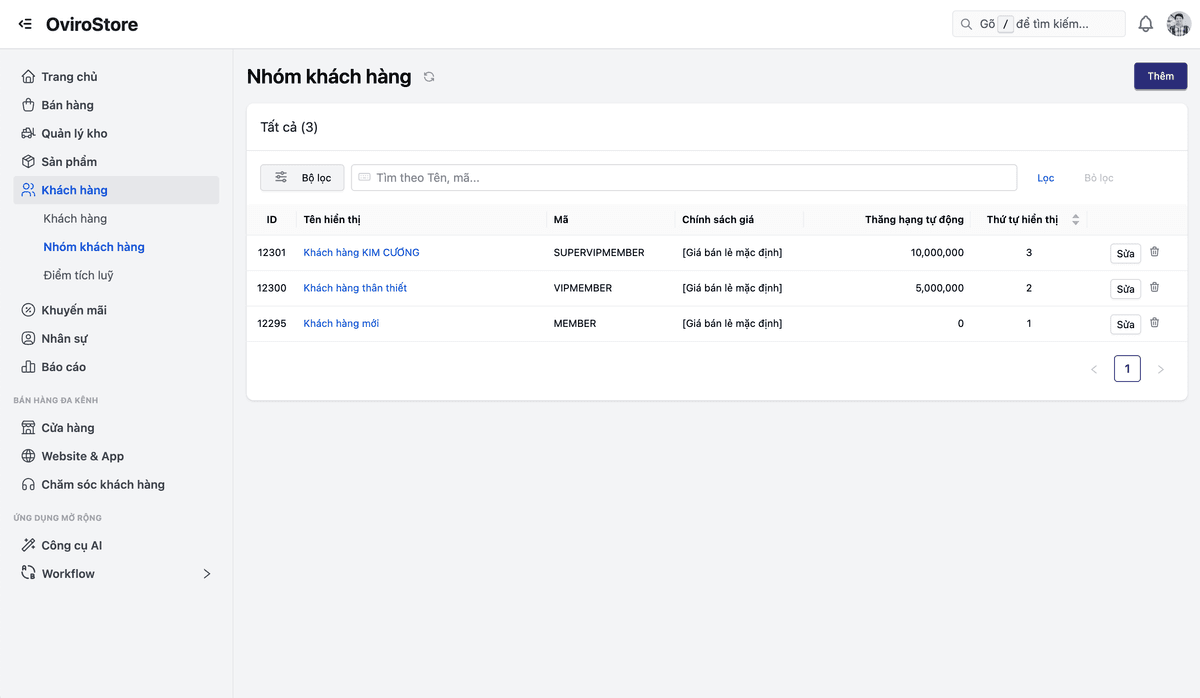1200x698 pixels.
Task: Collapse the sidebar with the menu icon
Action: pyautogui.click(x=25, y=24)
